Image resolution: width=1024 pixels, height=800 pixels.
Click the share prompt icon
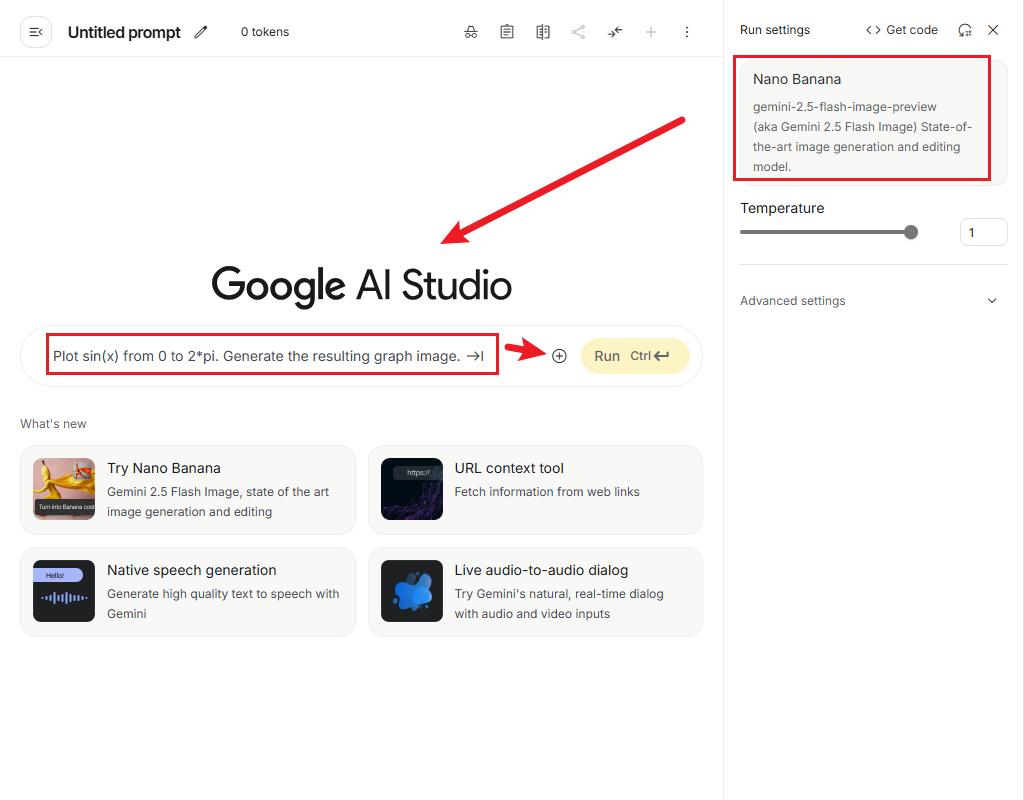pos(578,32)
